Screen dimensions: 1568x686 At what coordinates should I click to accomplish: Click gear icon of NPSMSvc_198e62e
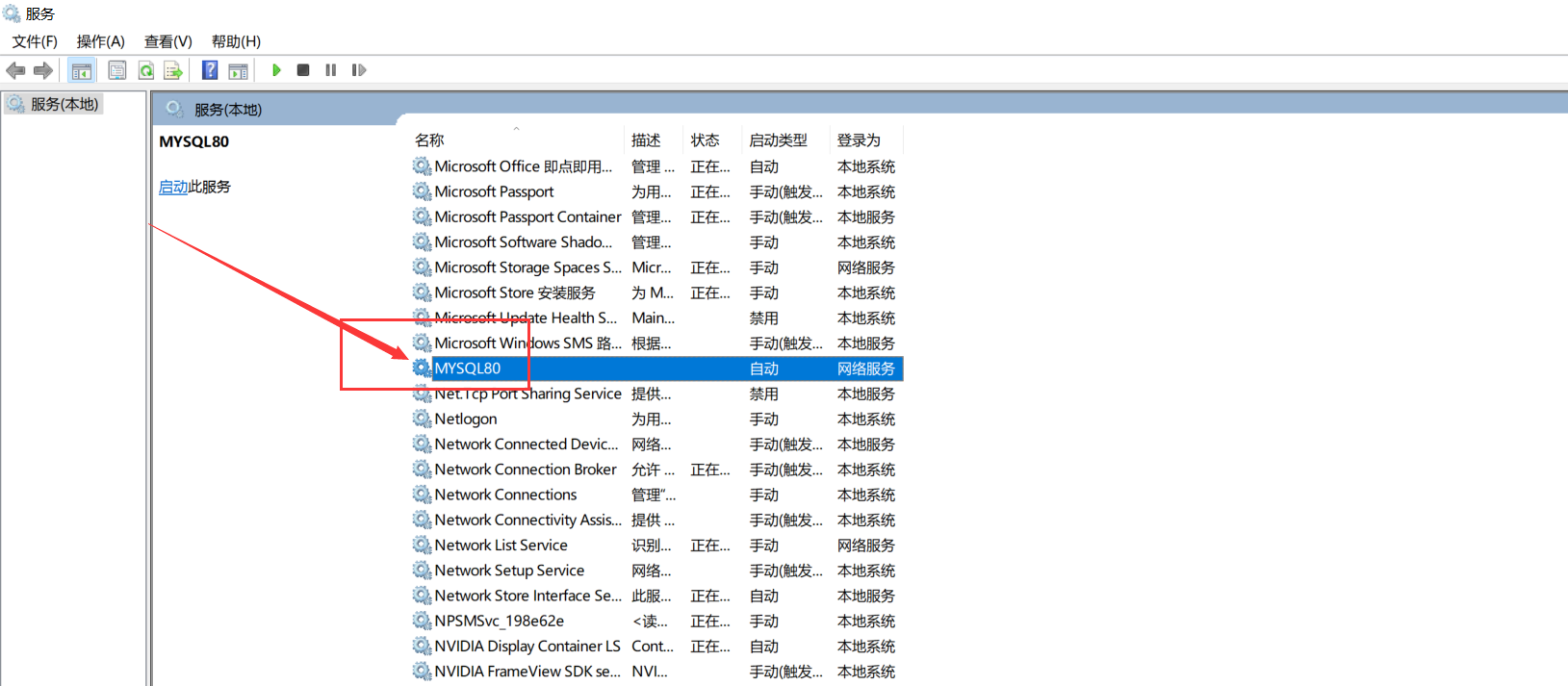pyautogui.click(x=422, y=621)
